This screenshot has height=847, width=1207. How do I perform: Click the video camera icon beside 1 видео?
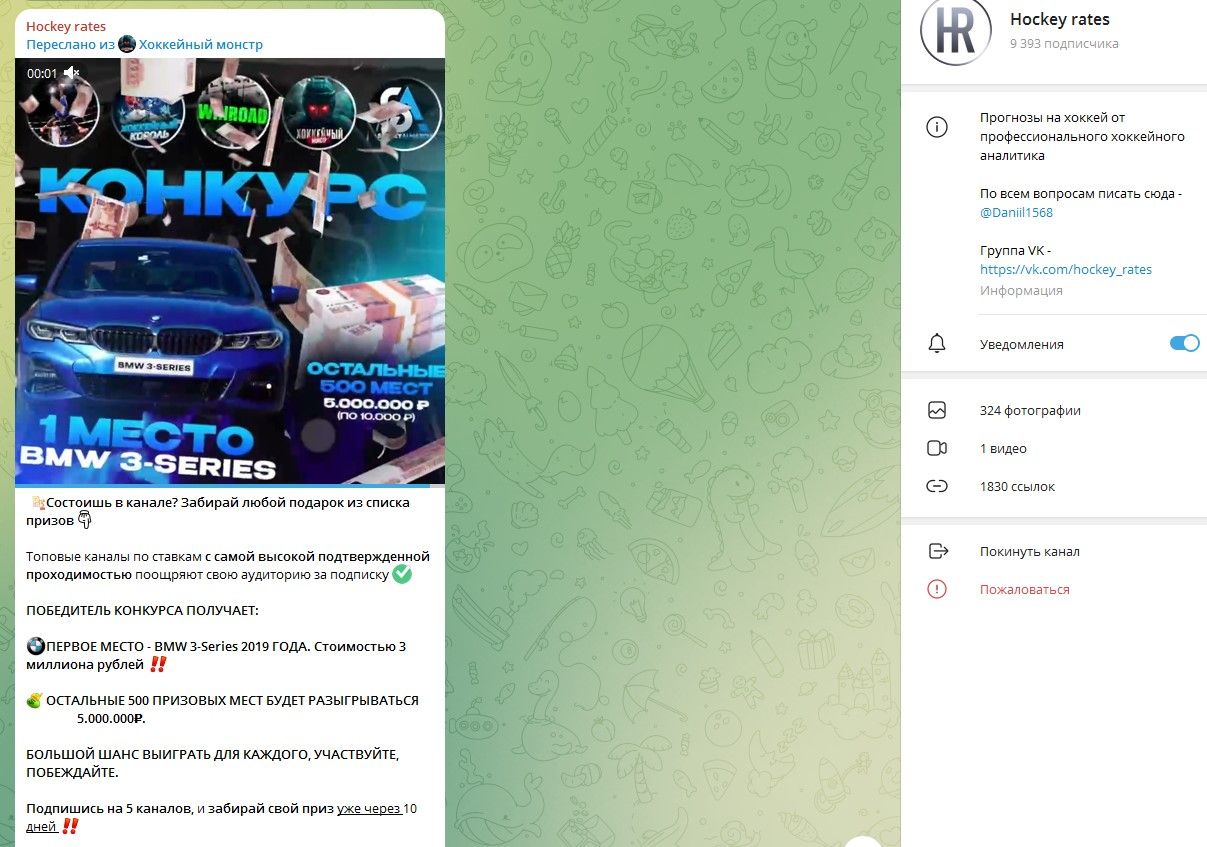(937, 448)
